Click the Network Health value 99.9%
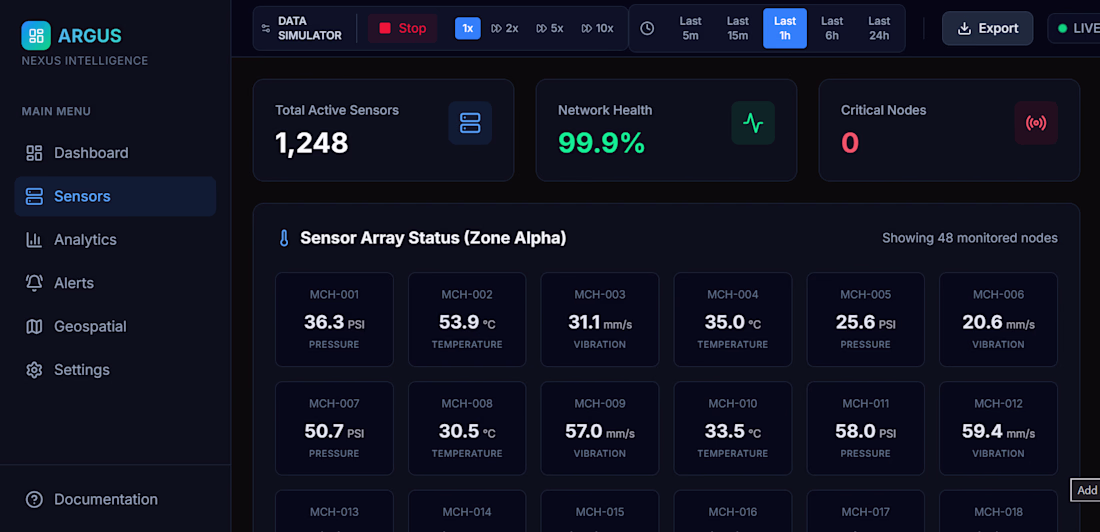The height and width of the screenshot is (532, 1100). pyautogui.click(x=601, y=143)
